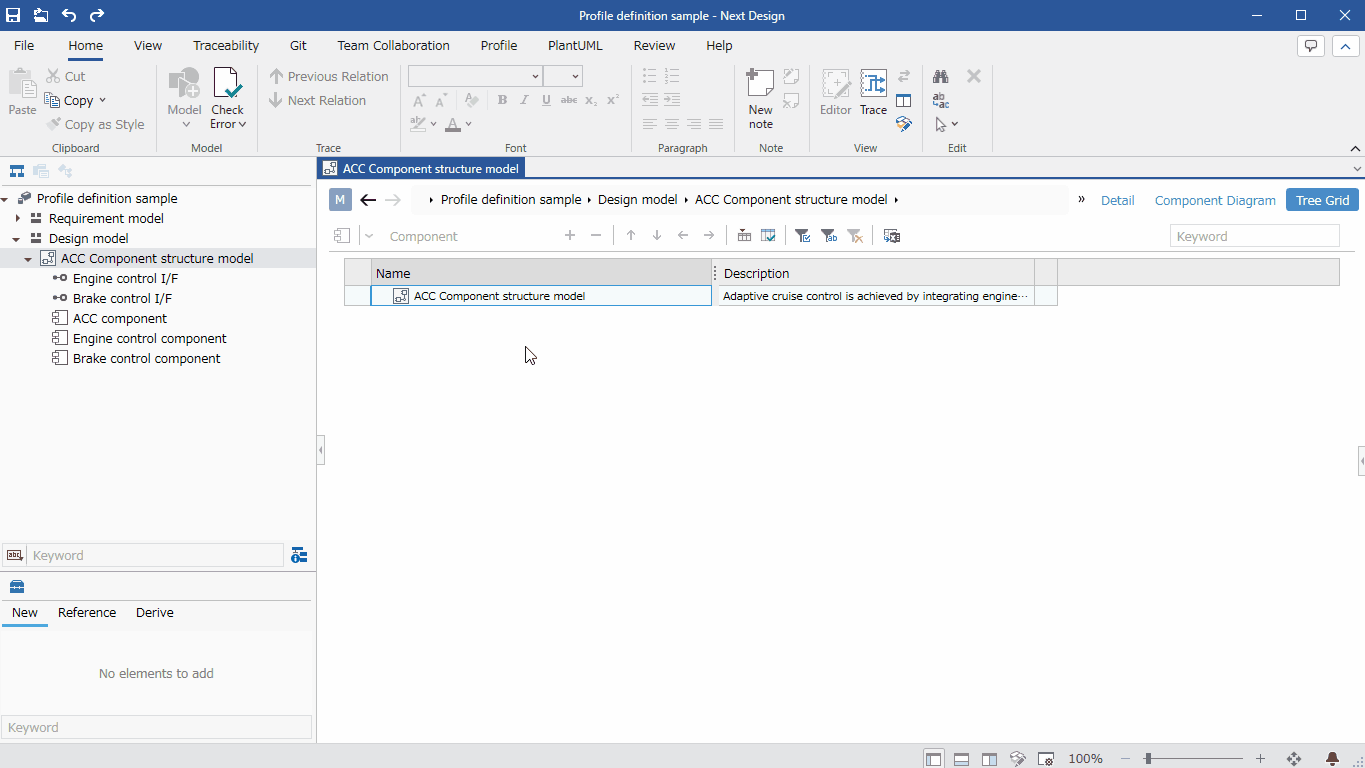
Task: Click the Redo arrow in title bar
Action: pos(97,15)
